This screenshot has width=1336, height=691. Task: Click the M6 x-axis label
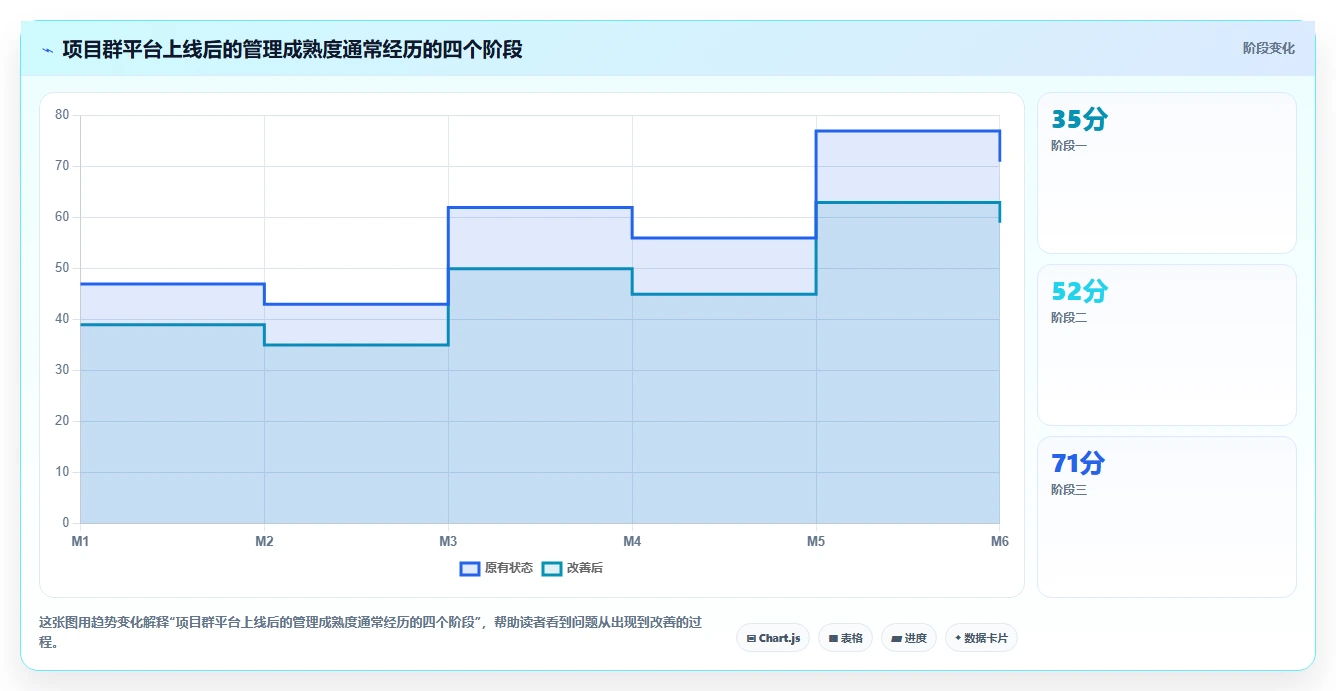point(1000,541)
